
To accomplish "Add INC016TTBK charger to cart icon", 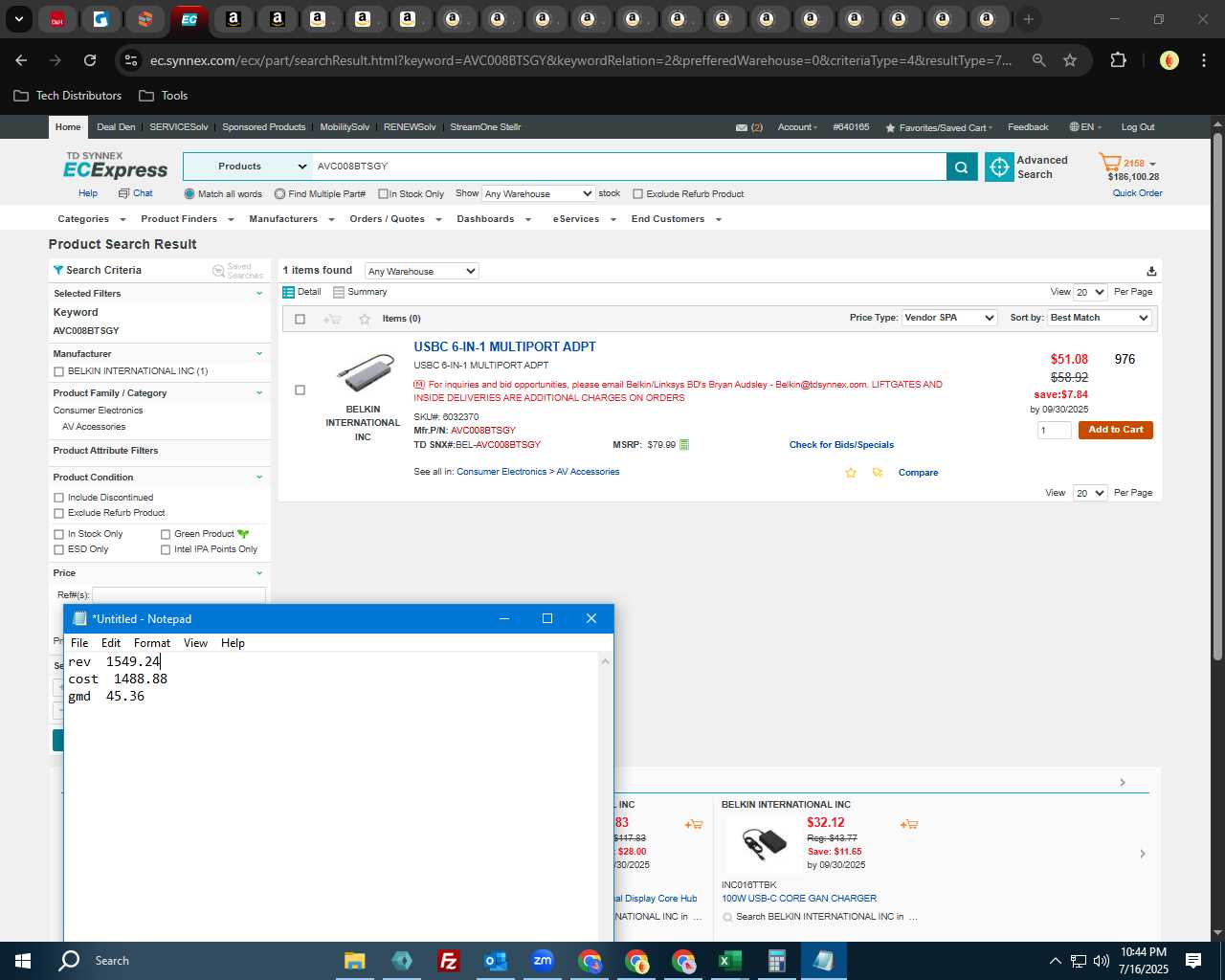I will 909,824.
